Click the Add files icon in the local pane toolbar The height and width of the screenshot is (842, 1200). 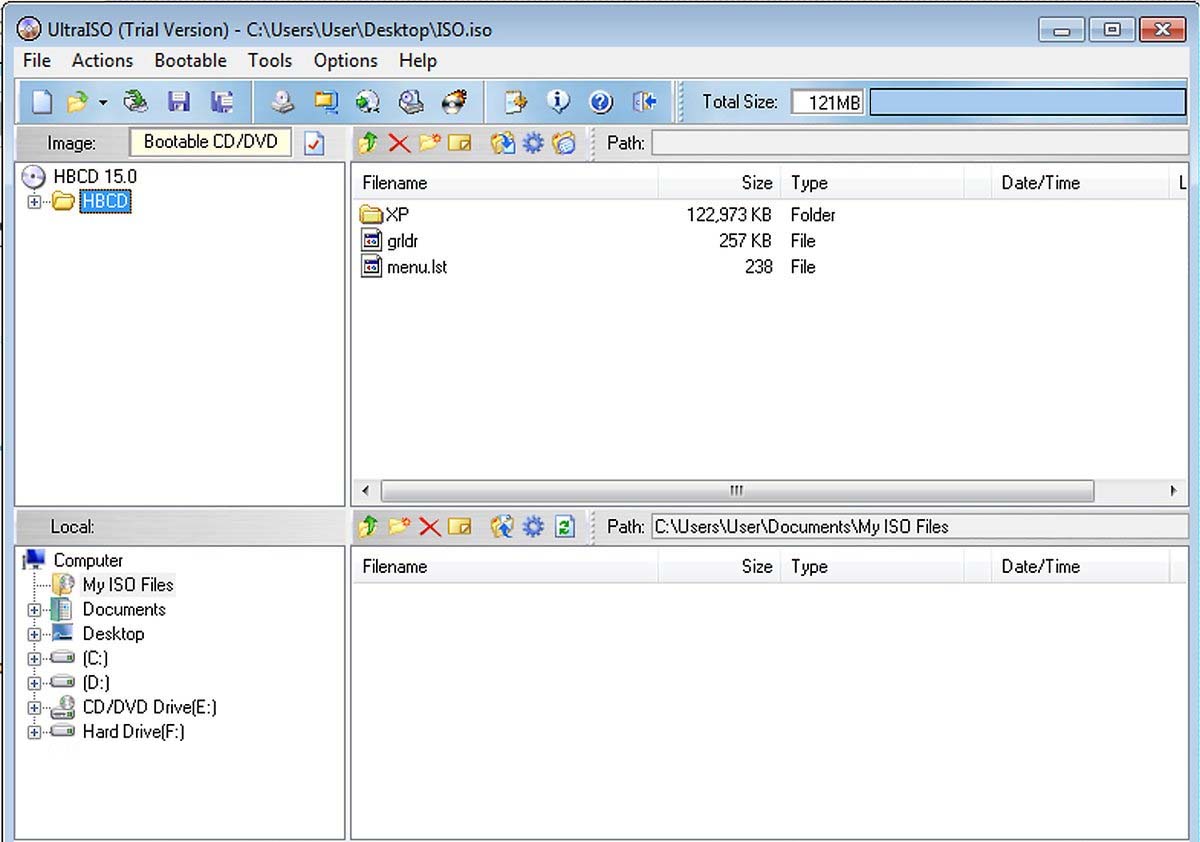pos(502,526)
